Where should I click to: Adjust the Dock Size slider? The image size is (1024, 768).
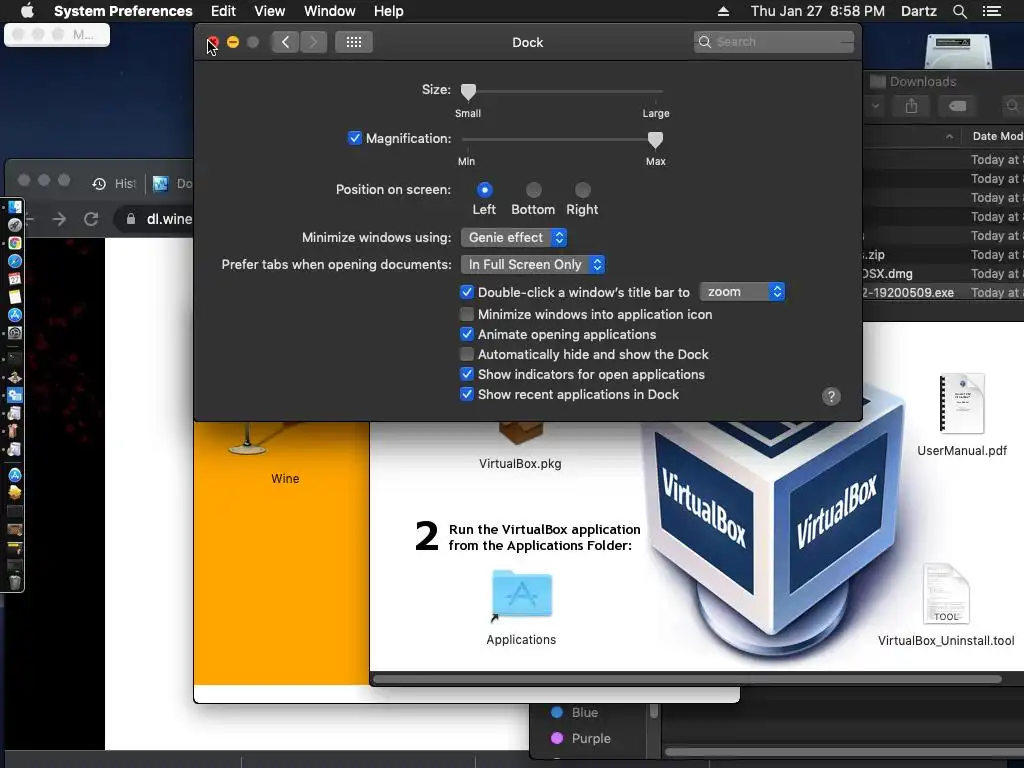tap(468, 91)
